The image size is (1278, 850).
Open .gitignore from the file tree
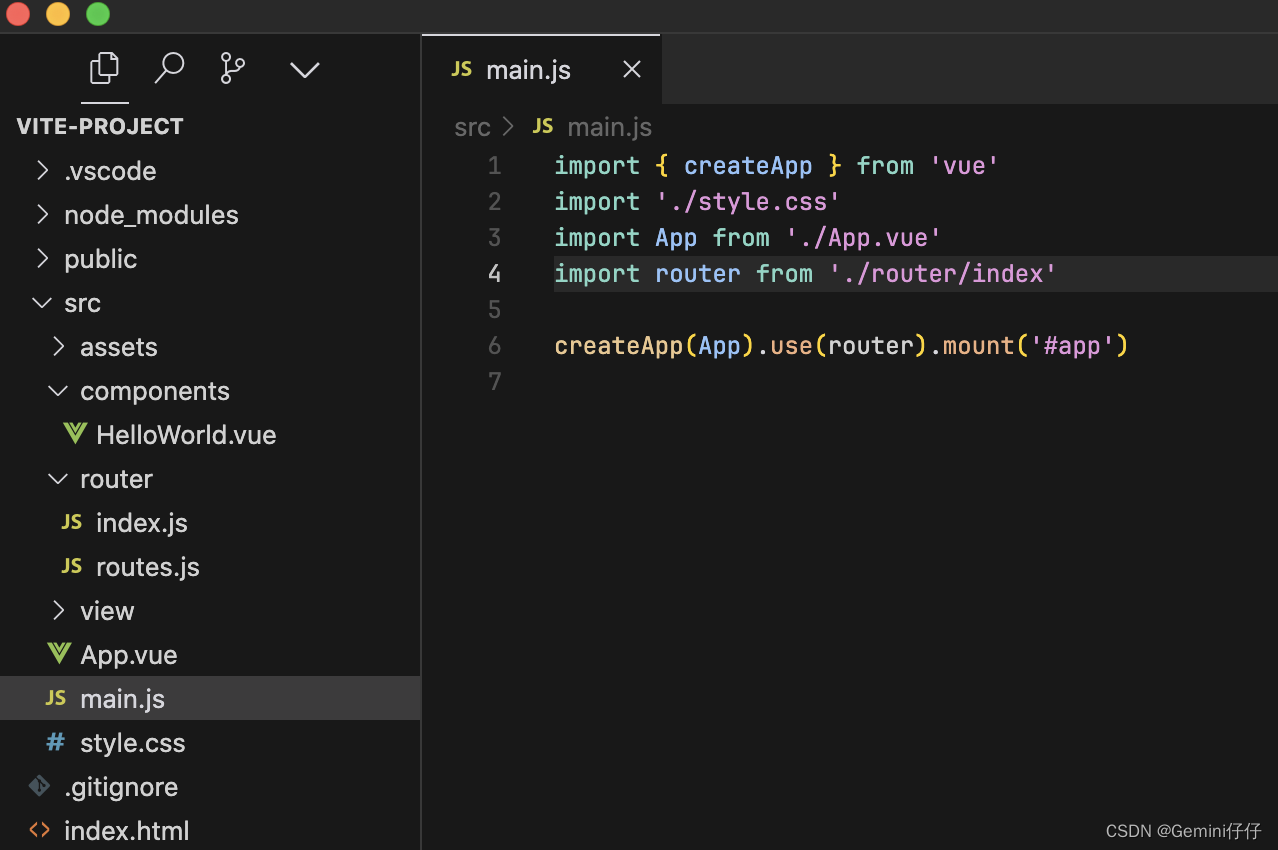click(x=121, y=787)
